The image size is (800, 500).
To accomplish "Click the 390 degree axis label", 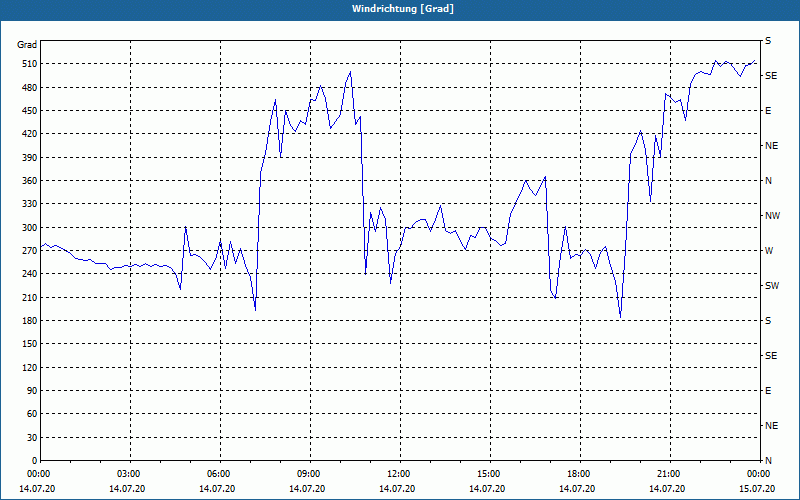I will tap(29, 157).
